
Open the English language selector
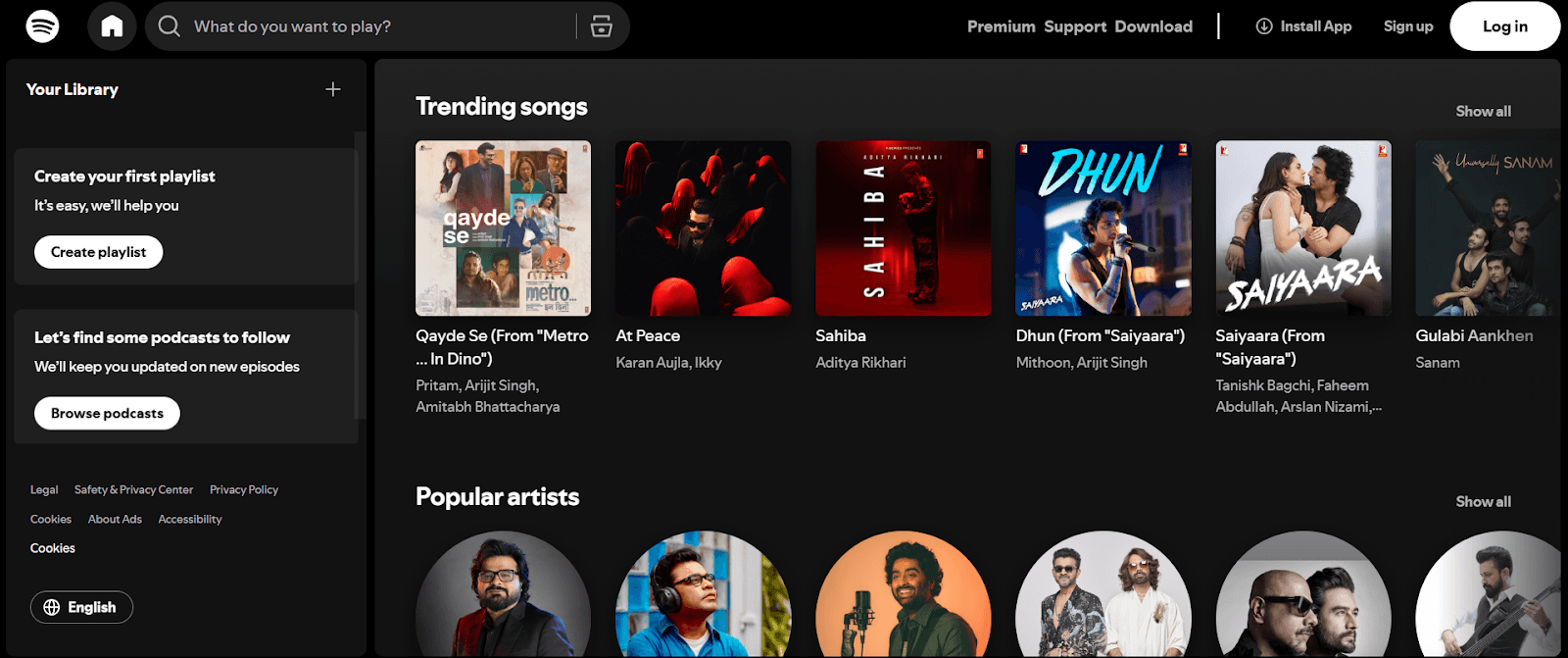coord(81,607)
